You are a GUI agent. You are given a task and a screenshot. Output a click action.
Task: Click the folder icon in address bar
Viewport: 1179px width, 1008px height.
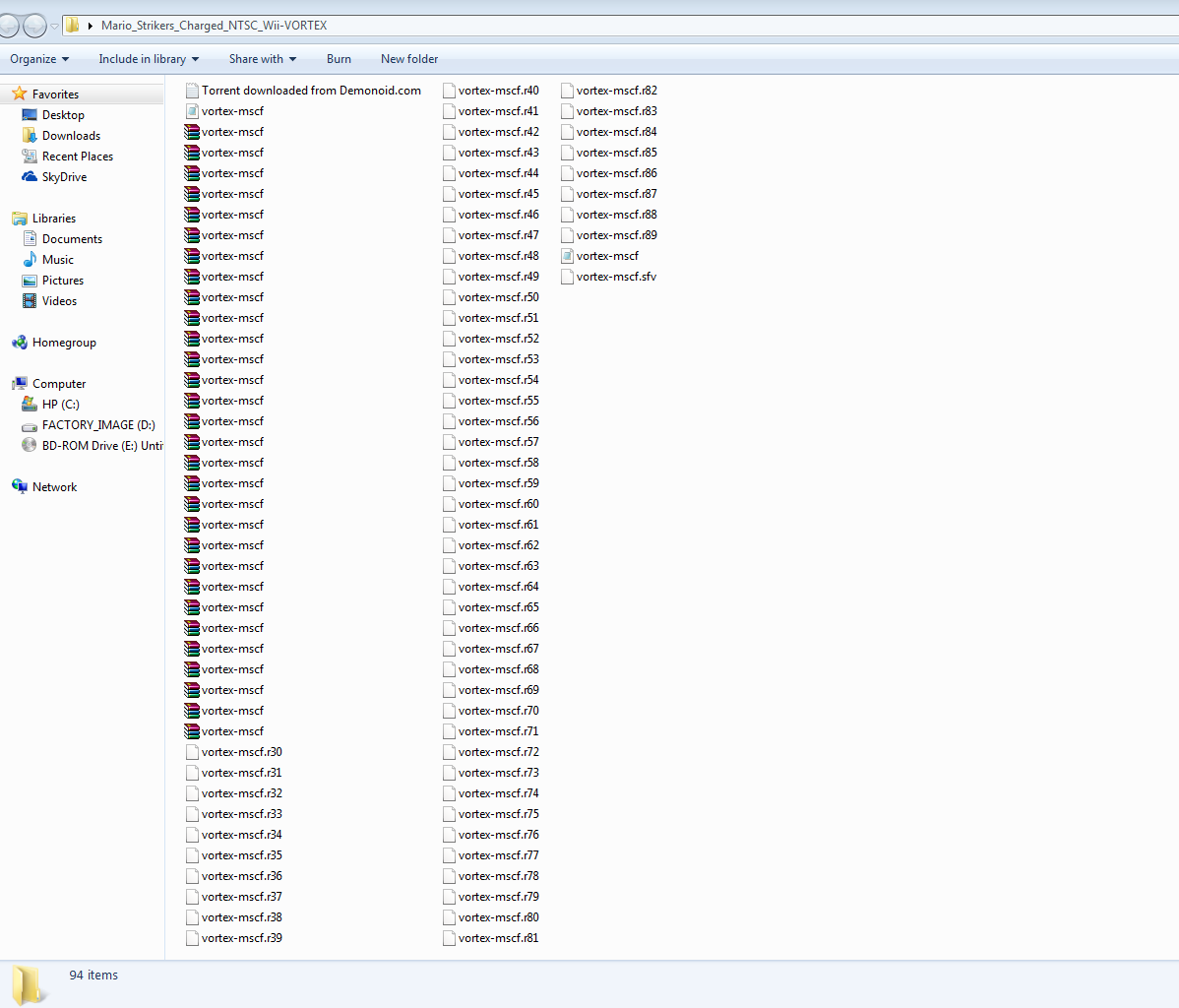[72, 25]
